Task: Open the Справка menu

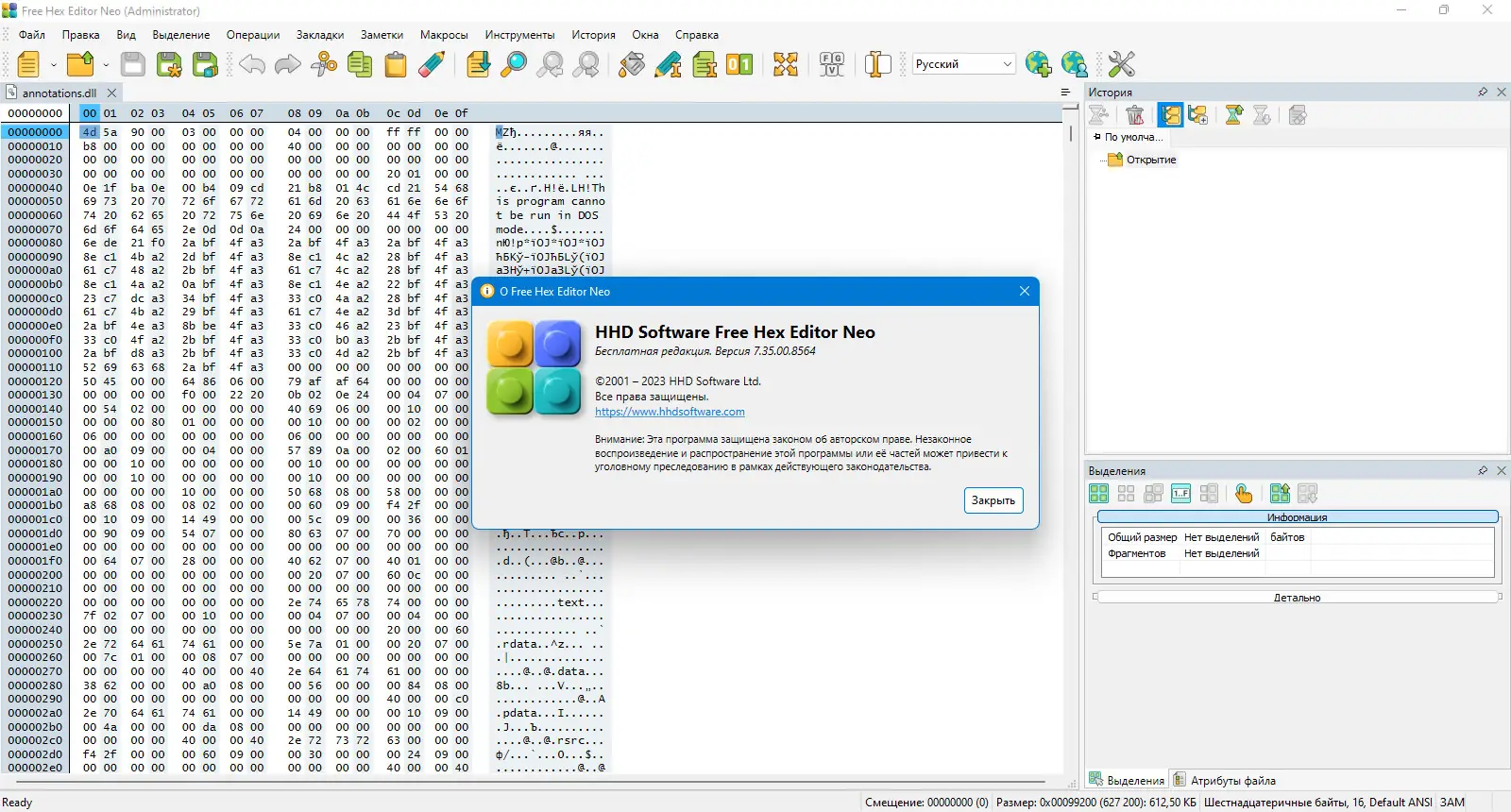Action: (697, 35)
